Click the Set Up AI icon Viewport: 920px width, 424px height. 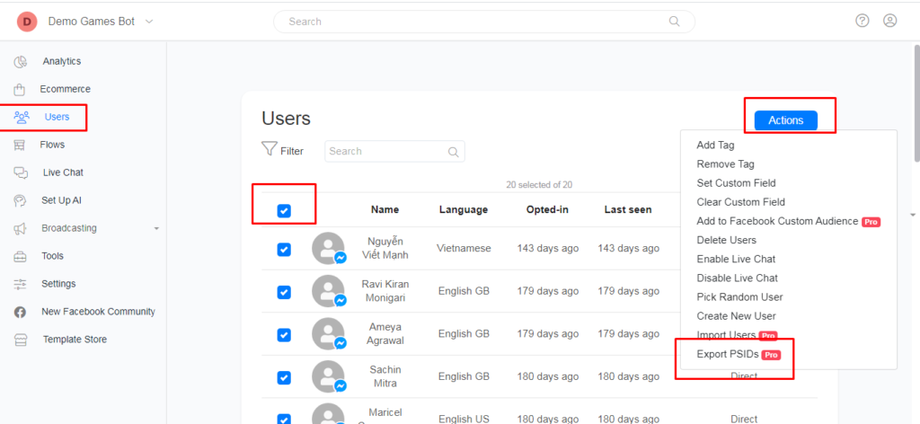point(20,201)
